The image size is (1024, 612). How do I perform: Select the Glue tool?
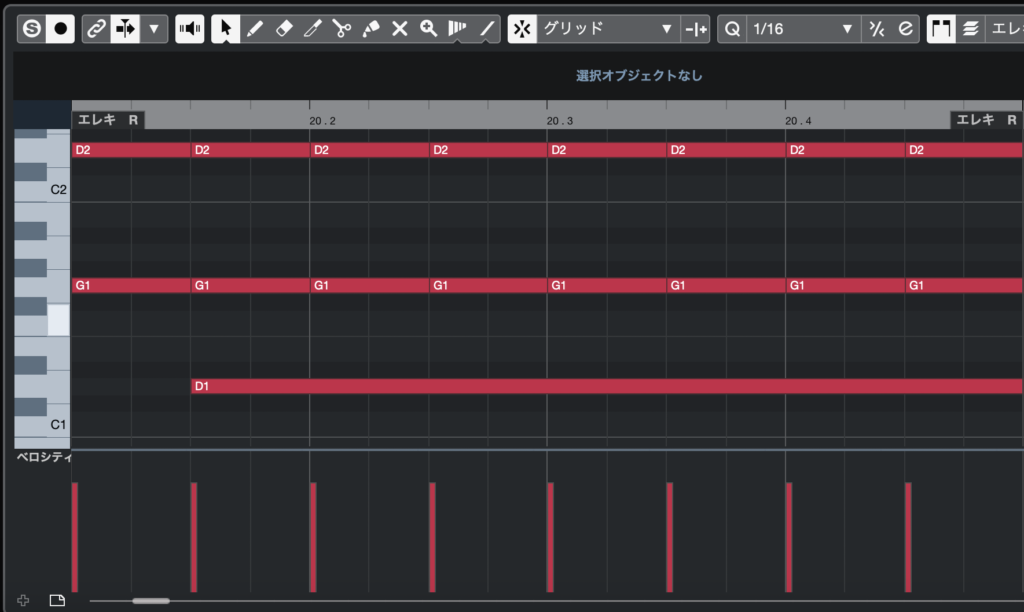(370, 29)
